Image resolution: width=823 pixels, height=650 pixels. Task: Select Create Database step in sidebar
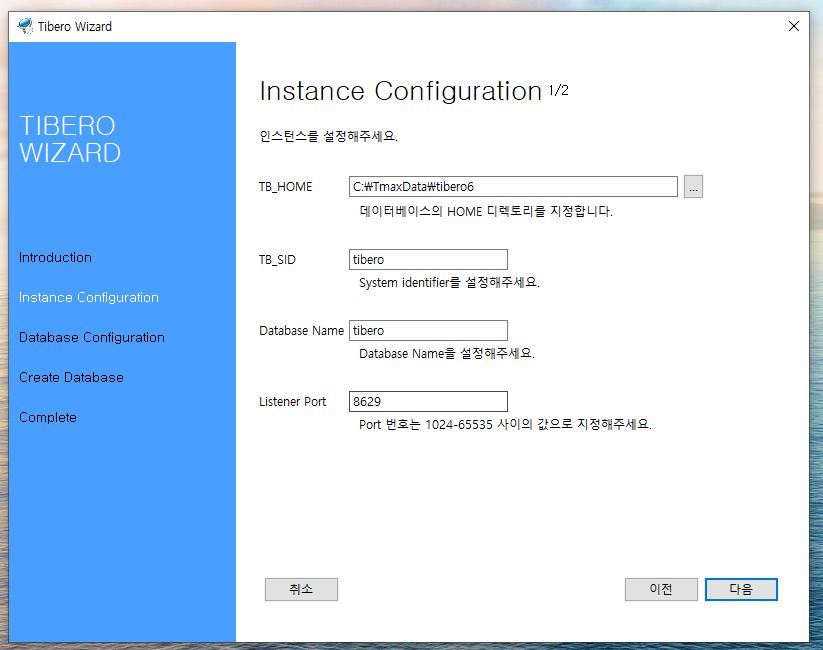pos(71,378)
